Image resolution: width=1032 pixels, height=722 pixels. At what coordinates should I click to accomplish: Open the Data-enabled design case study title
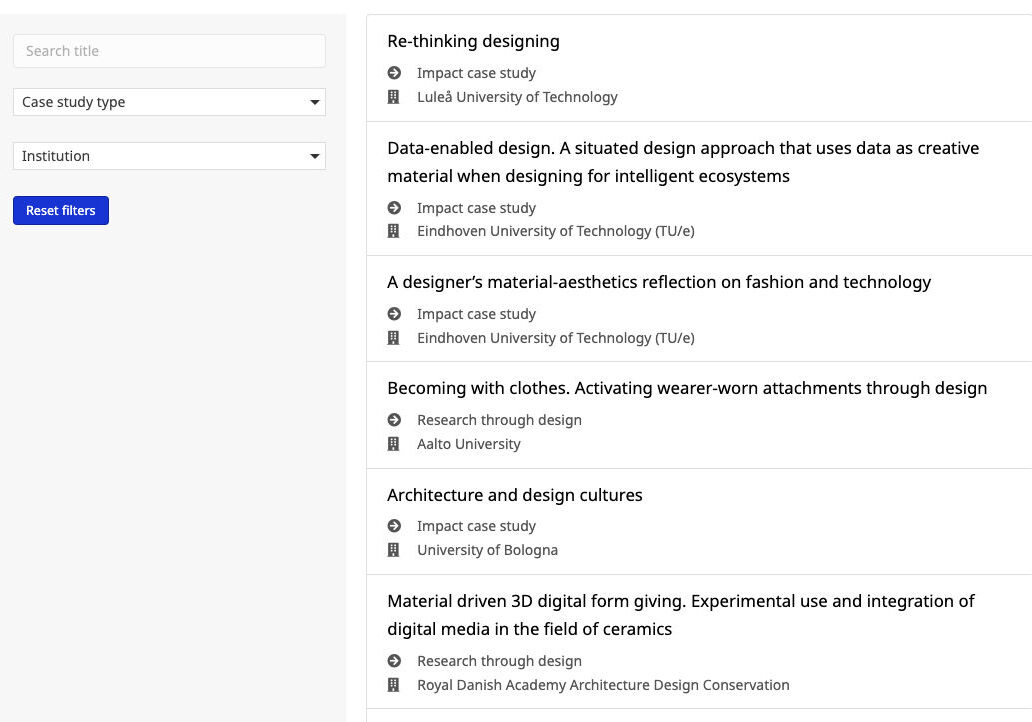click(x=683, y=162)
